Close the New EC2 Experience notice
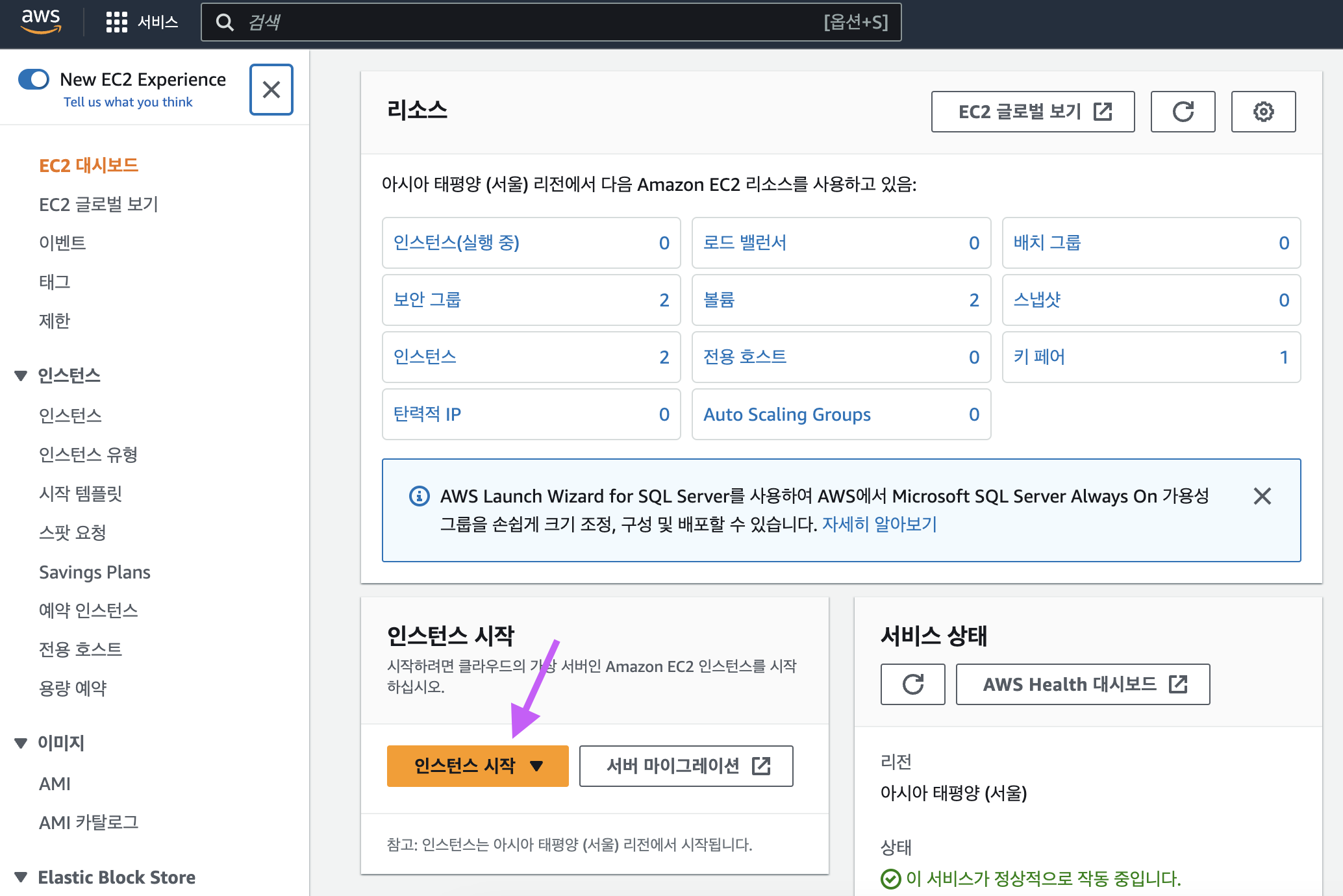 (271, 90)
